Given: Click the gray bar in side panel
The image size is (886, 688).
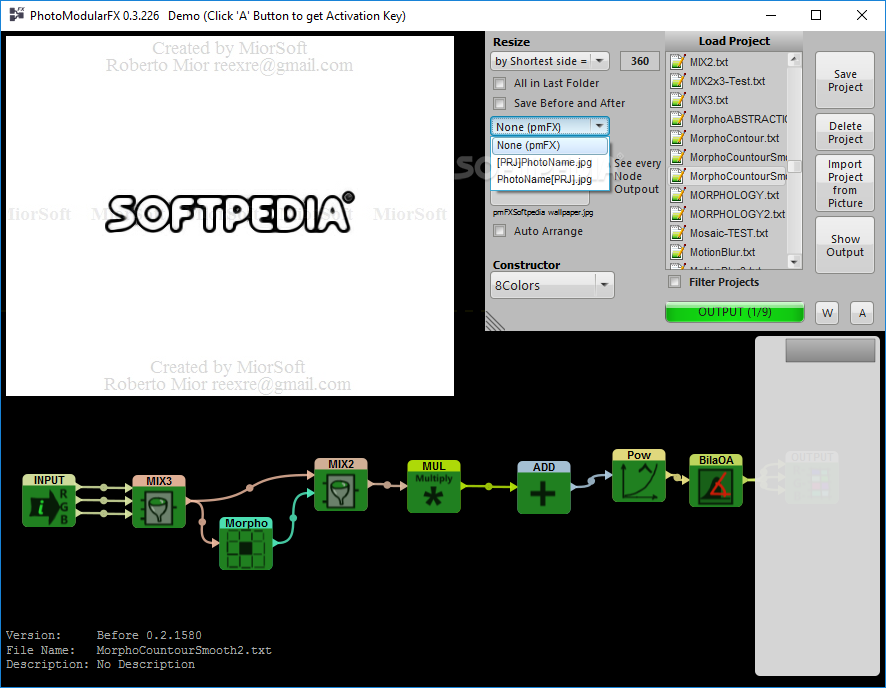Looking at the screenshot, I should tap(830, 350).
